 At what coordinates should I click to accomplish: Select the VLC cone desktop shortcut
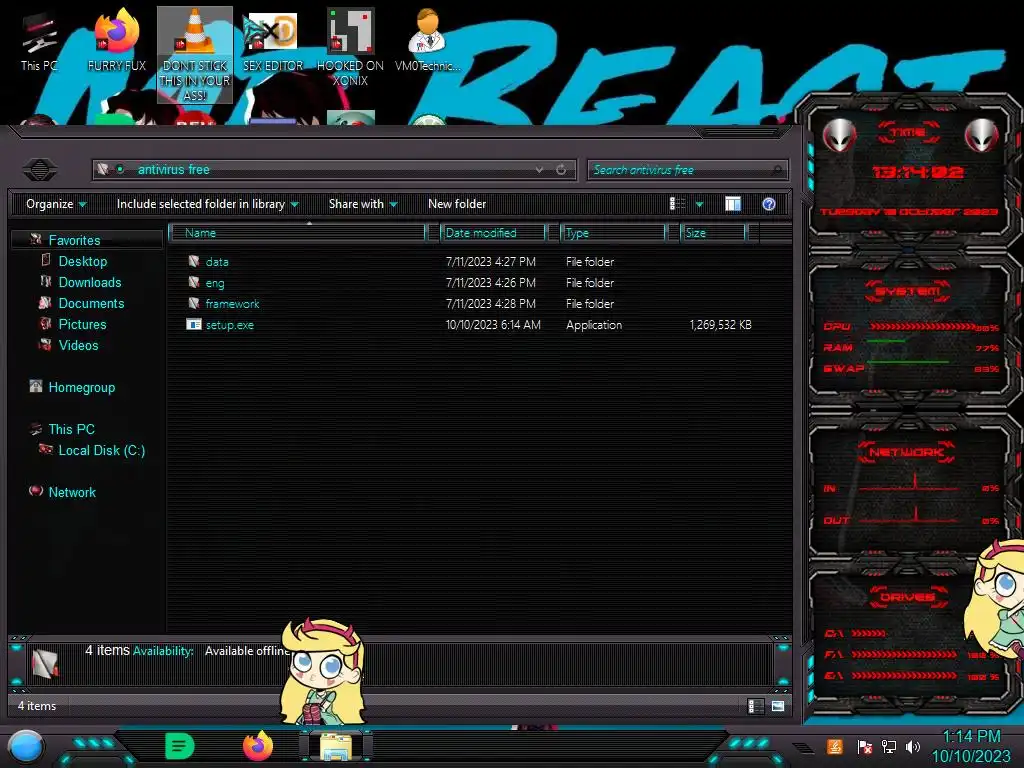(x=195, y=55)
